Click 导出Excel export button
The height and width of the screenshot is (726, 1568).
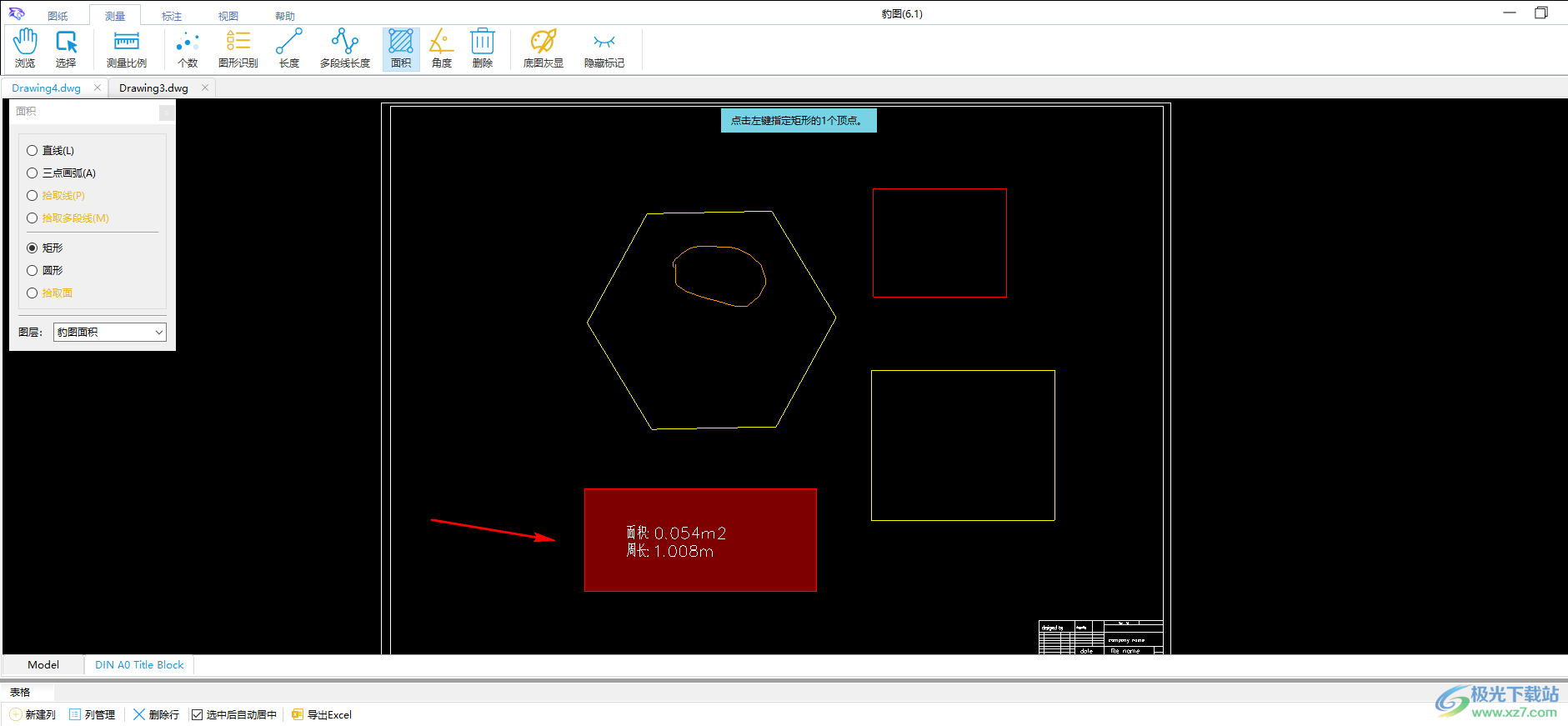(x=322, y=714)
